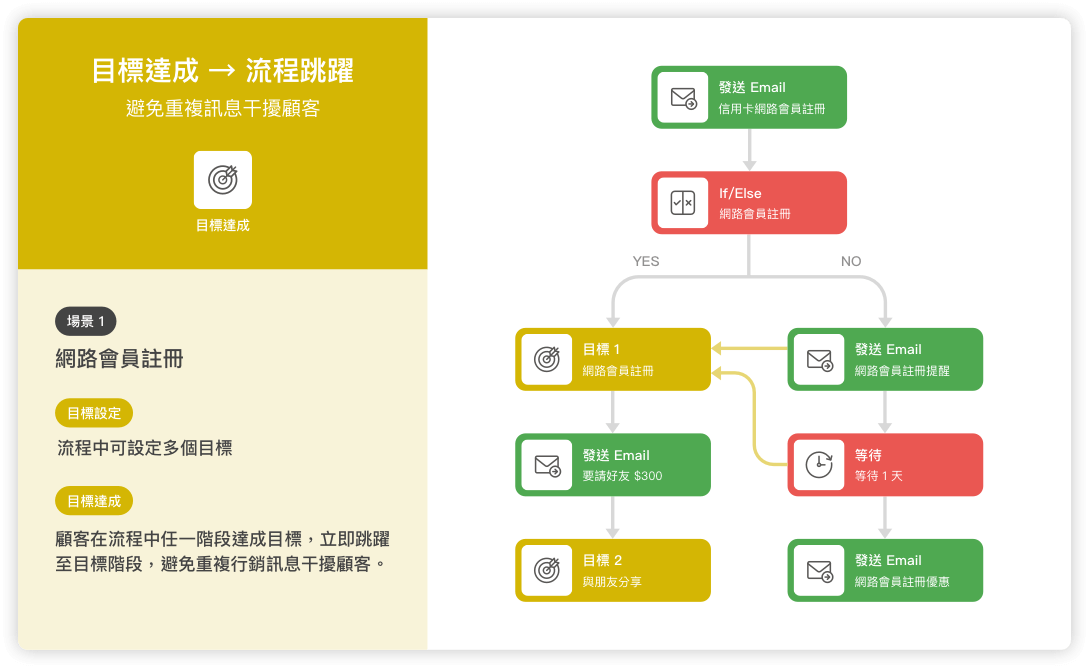Click the 網路會員註冊 scenario heading
Viewport: 1089px width, 669px height.
120,359
